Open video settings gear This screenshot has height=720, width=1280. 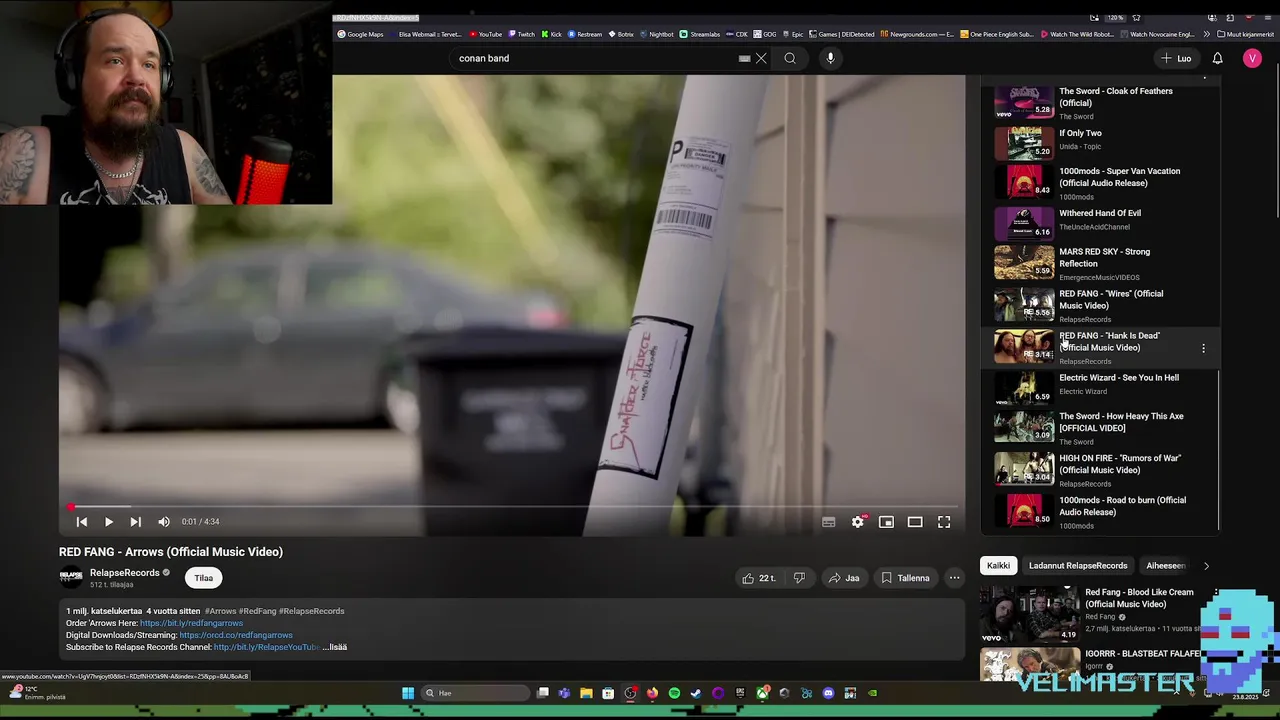[x=857, y=522]
